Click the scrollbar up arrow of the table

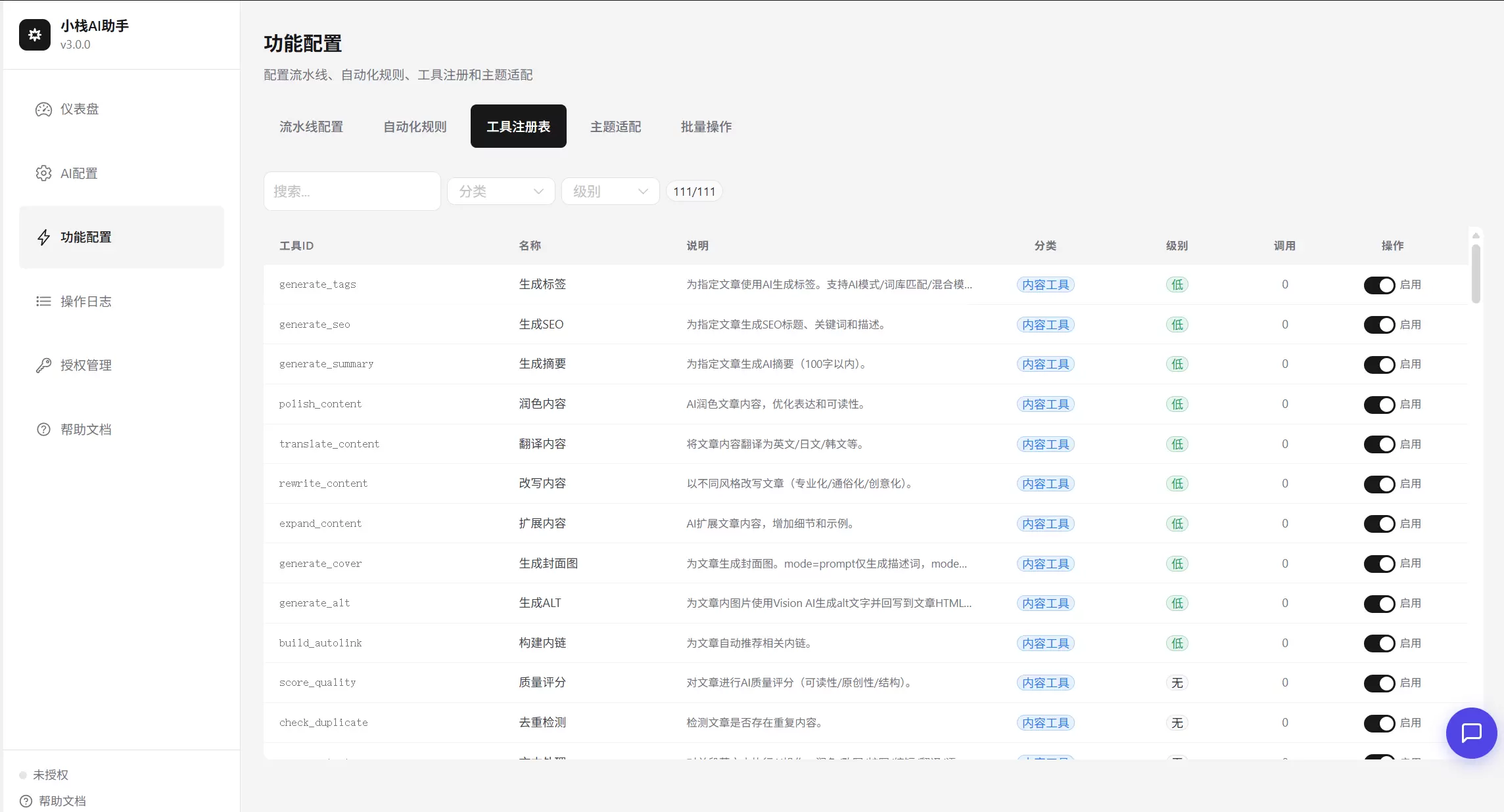point(1476,235)
